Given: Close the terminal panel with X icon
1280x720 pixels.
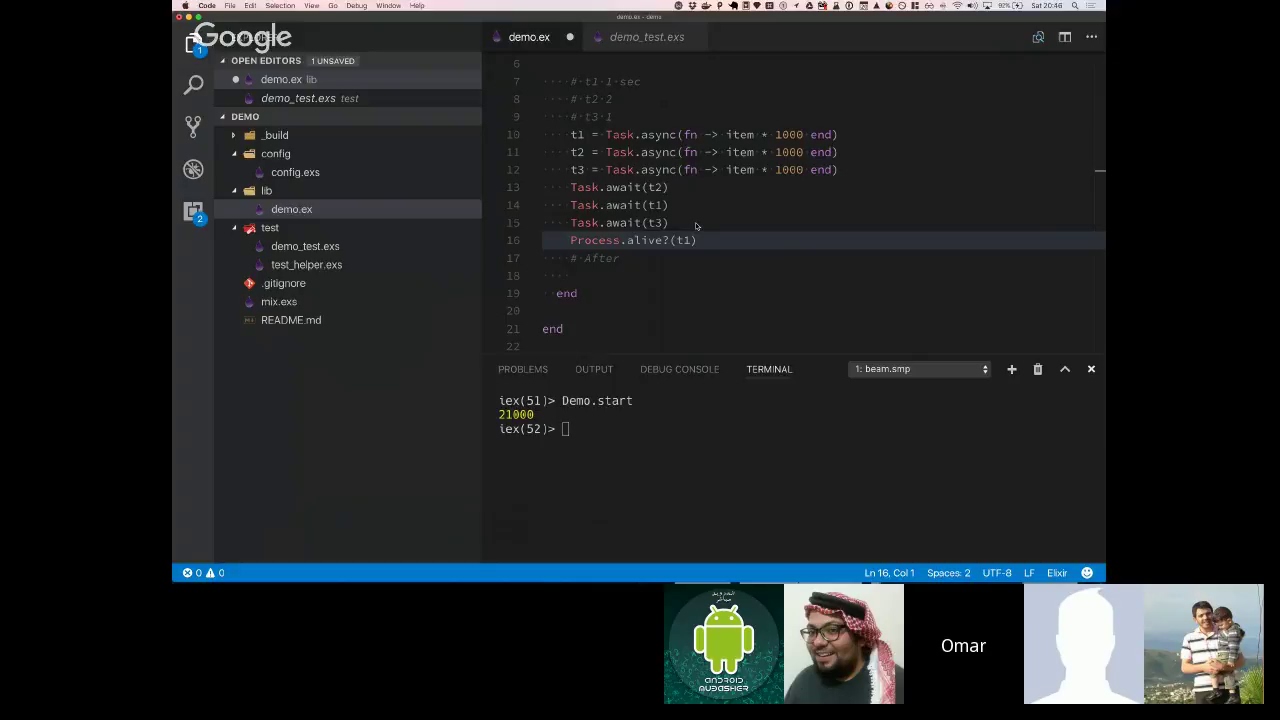Looking at the screenshot, I should (1091, 369).
